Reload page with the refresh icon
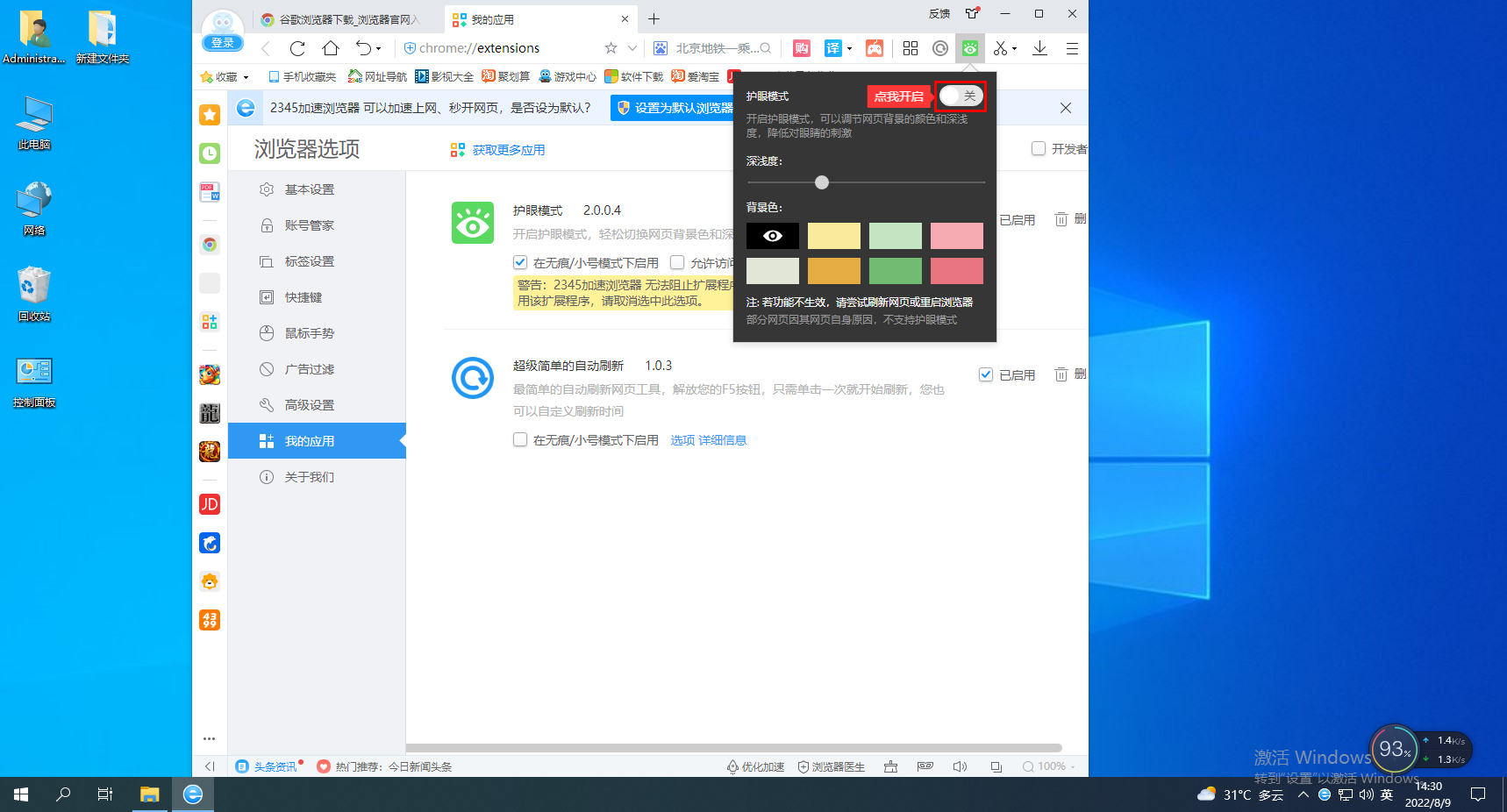 coord(297,48)
